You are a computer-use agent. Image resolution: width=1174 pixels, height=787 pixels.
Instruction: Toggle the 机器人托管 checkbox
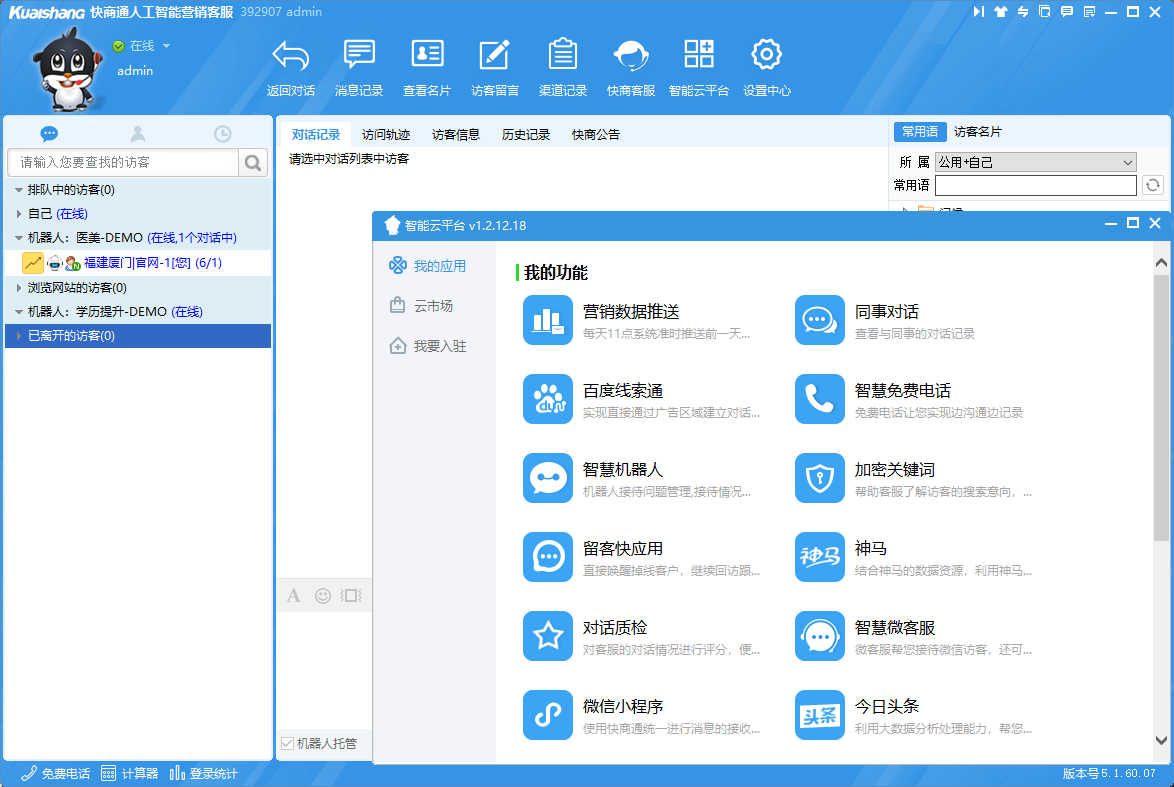coord(288,743)
